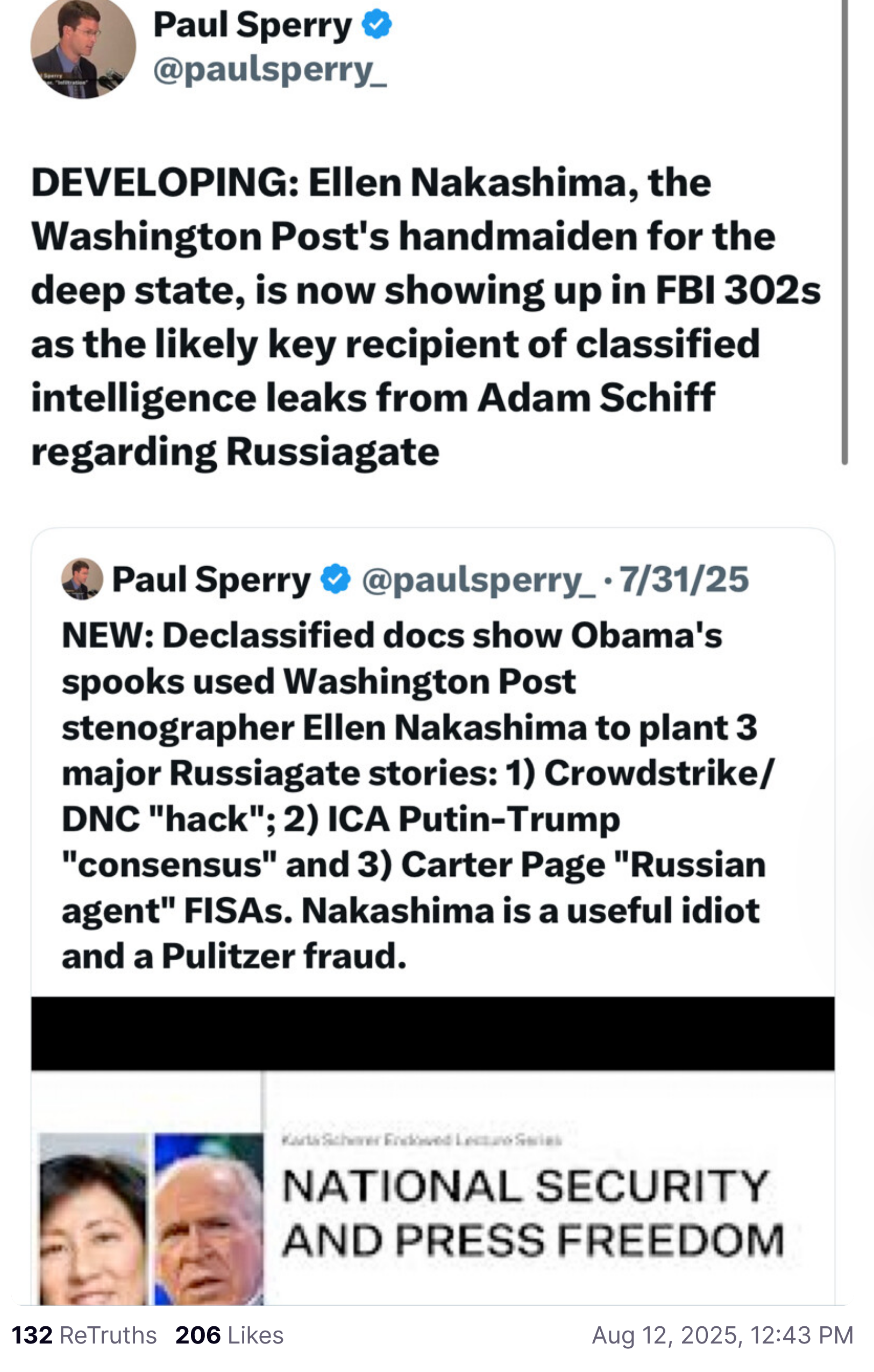Screen dimensions: 874x1372
Task: Open the white-haired man's photo in the quoted image
Action: (209, 1219)
